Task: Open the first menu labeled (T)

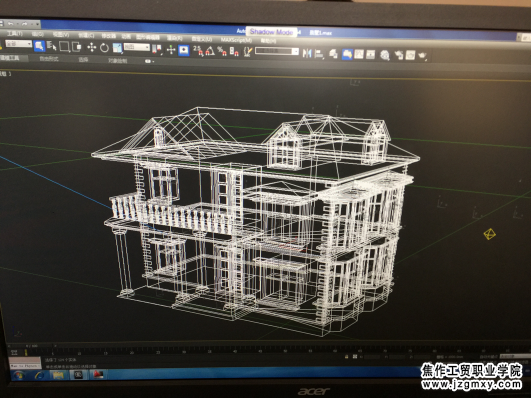Action: 15,34
